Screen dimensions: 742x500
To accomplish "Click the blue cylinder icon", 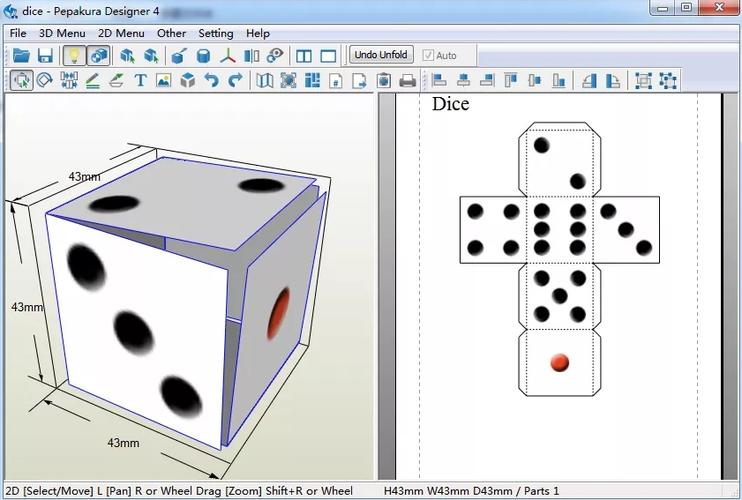I will point(203,56).
